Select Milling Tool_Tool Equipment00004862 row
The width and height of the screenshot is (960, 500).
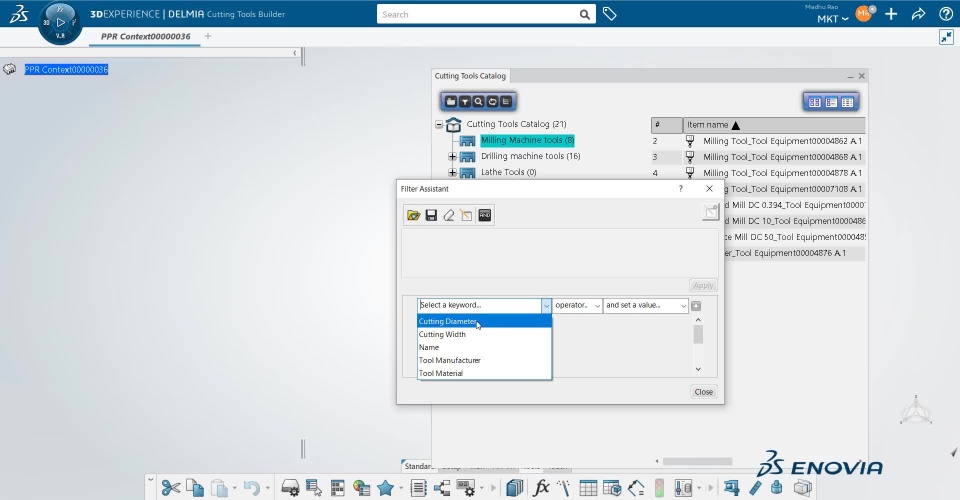point(758,141)
